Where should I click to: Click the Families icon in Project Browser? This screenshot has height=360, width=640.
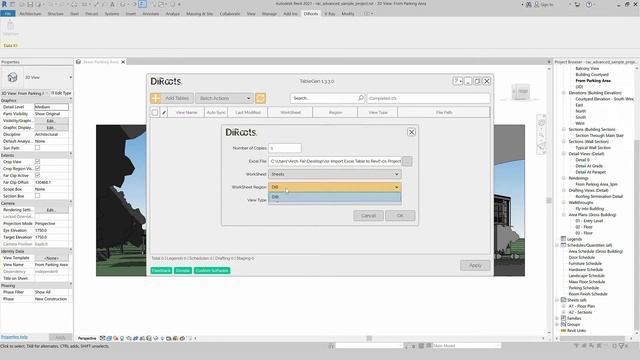[x=563, y=318]
